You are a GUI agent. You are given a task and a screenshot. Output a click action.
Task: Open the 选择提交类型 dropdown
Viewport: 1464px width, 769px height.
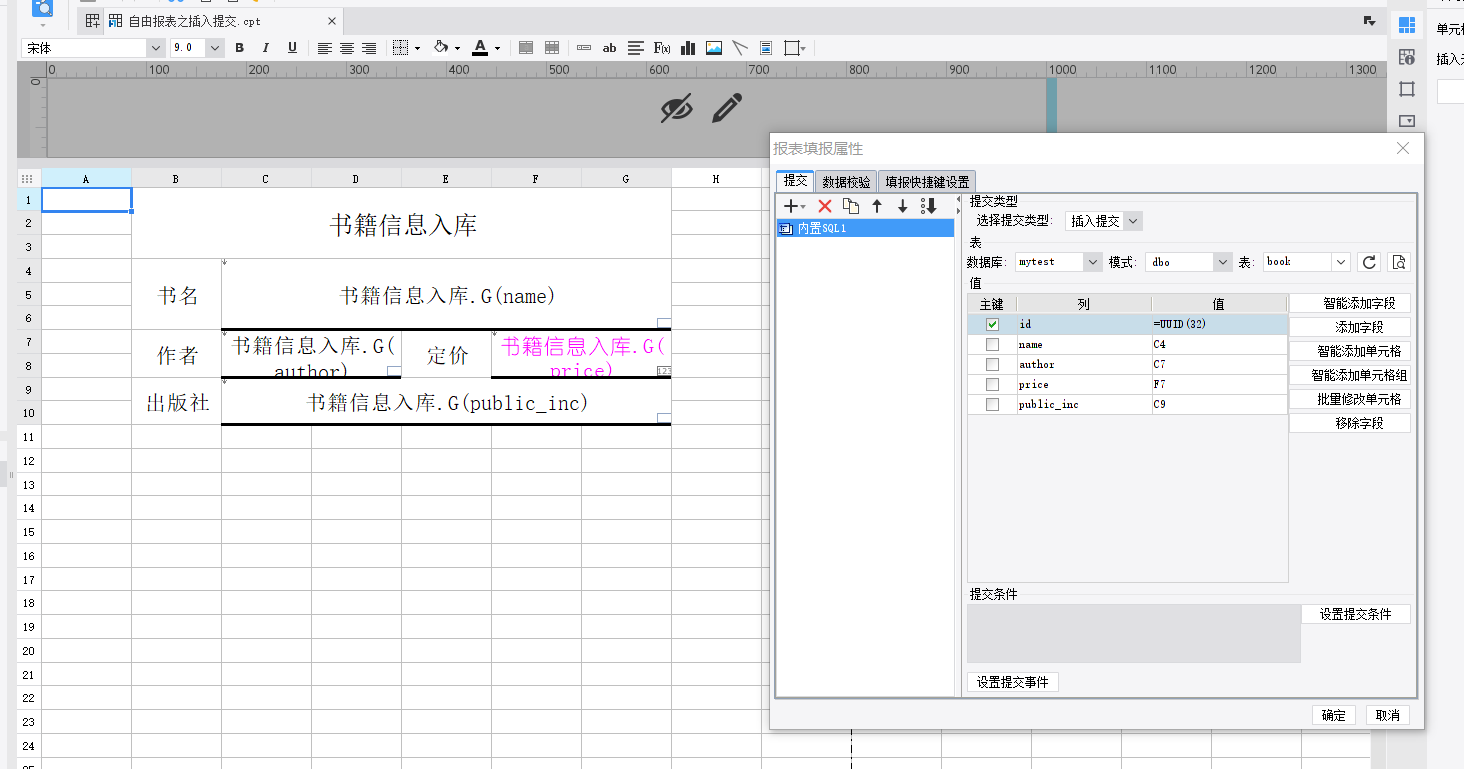[1104, 221]
